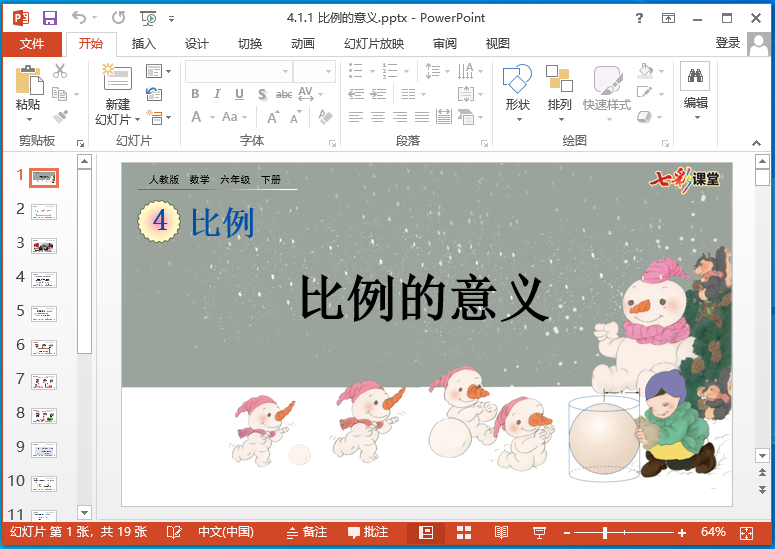Toggle text Shadow S button
This screenshot has height=549, width=775.
pyautogui.click(x=261, y=94)
